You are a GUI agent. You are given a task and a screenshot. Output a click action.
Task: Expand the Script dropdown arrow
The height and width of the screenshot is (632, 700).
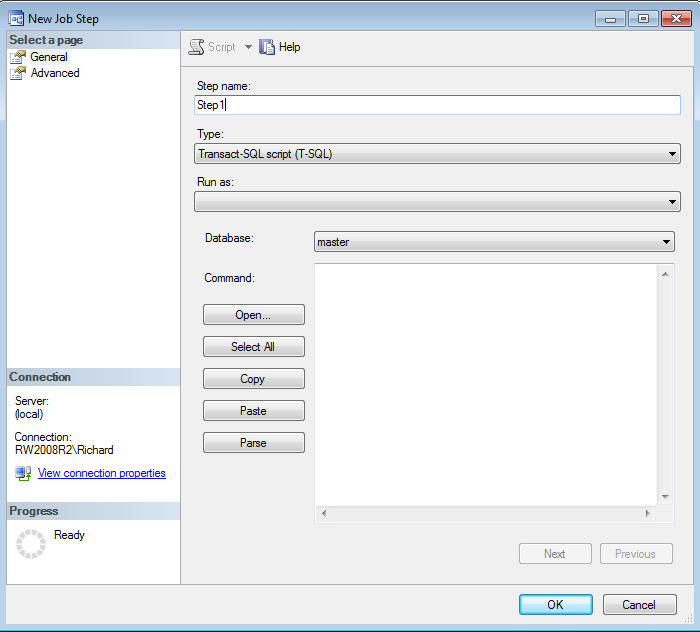click(x=248, y=47)
